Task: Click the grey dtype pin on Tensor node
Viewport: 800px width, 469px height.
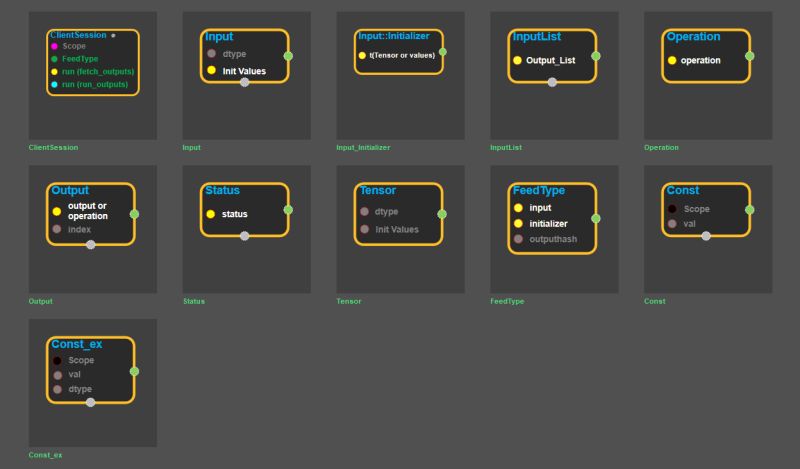Action: pyautogui.click(x=364, y=211)
